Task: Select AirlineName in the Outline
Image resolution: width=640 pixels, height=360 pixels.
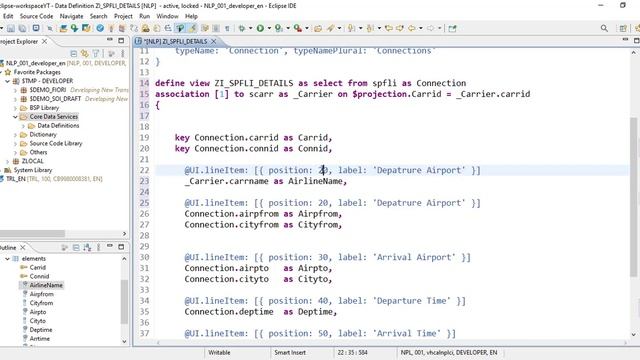Action: (x=46, y=285)
